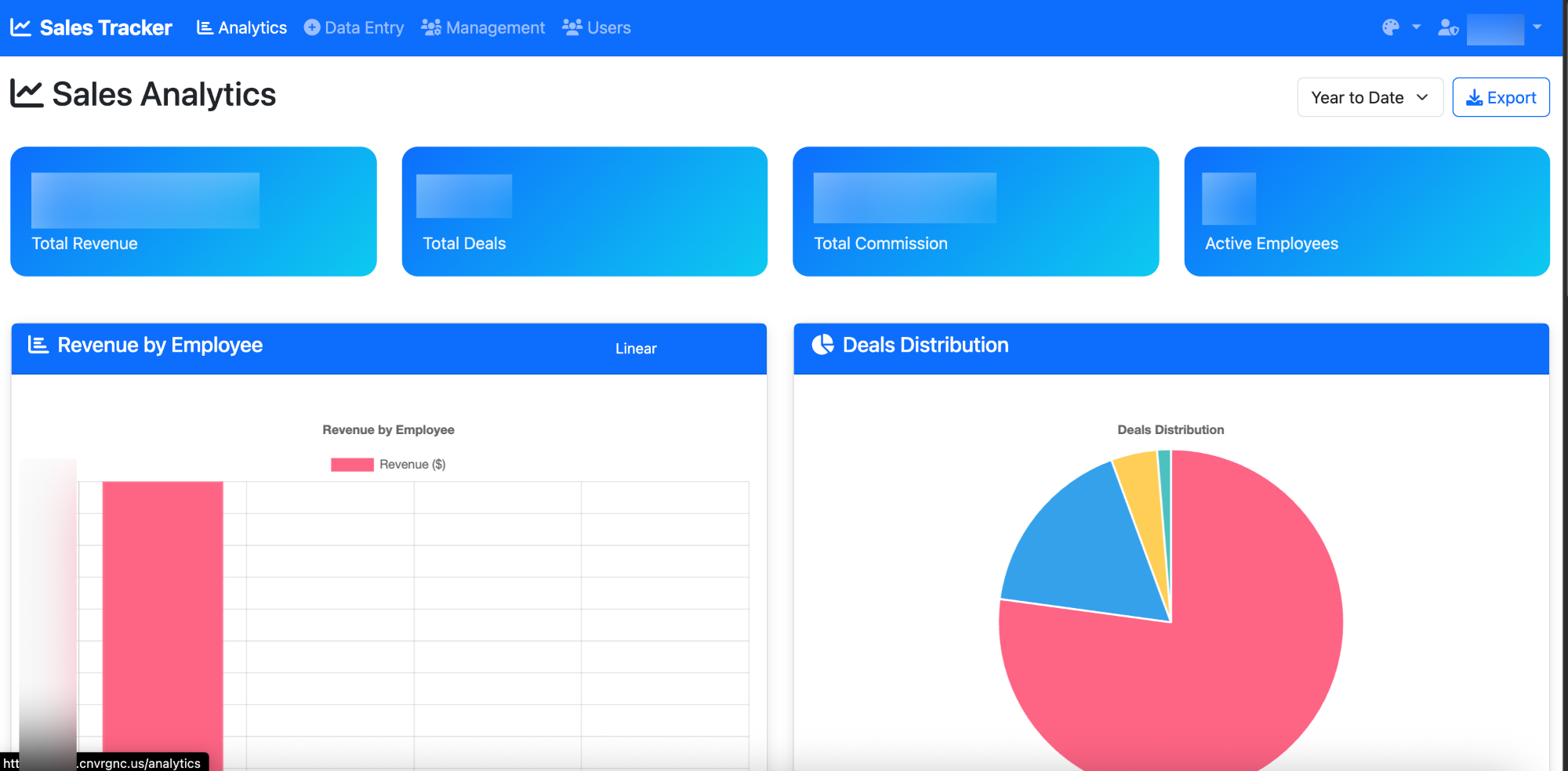Screen dimensions: 1568x771
Task: Click the pie chart icon in Deals Distribution header
Action: tap(822, 345)
